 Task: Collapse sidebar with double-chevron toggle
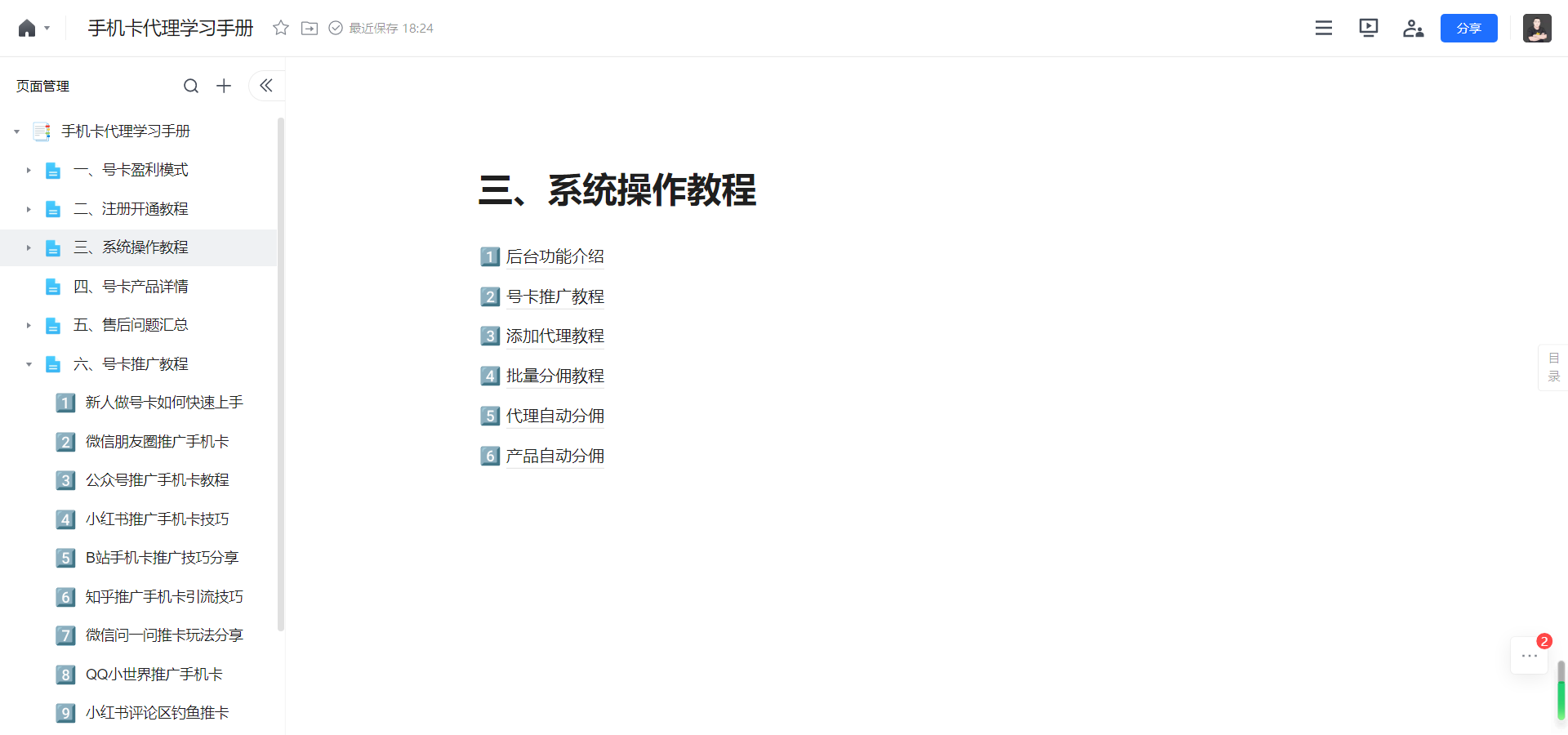pos(265,85)
